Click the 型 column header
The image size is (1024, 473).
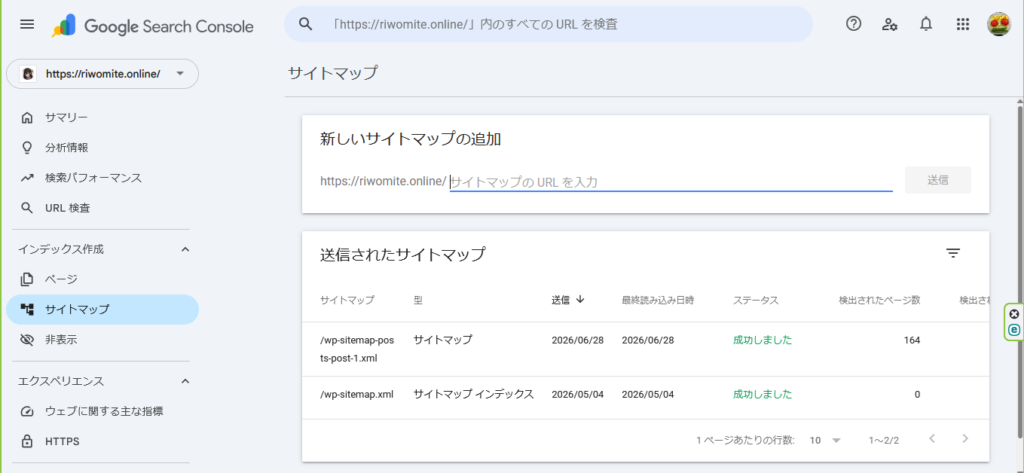point(419,300)
